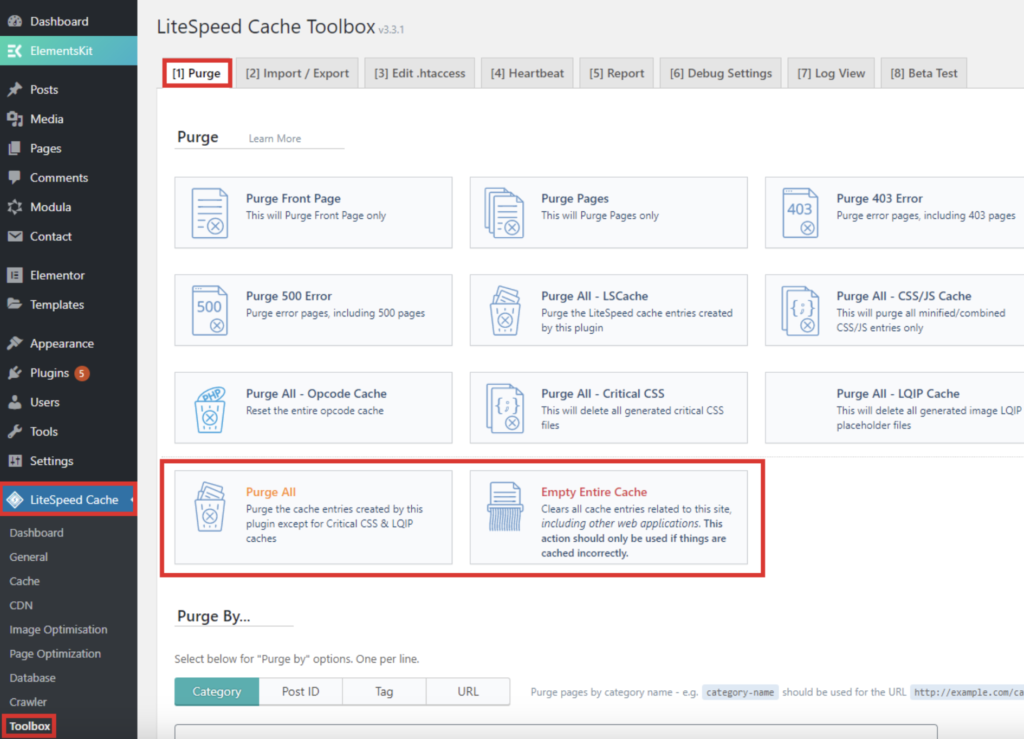The image size is (1024, 739).
Task: Open the Cache submenu item
Action: coord(25,581)
